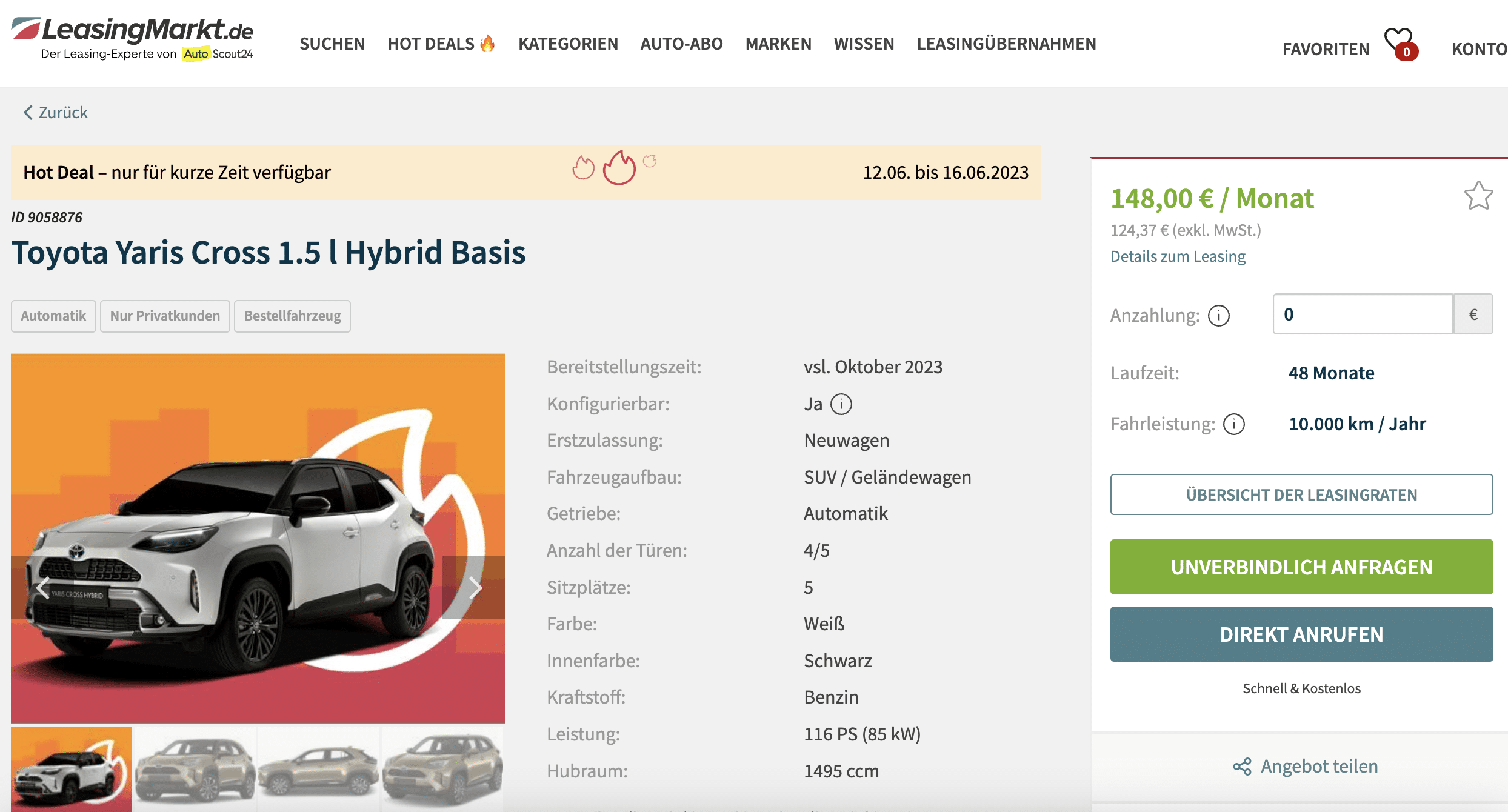Click the Automatik tag

(x=53, y=316)
